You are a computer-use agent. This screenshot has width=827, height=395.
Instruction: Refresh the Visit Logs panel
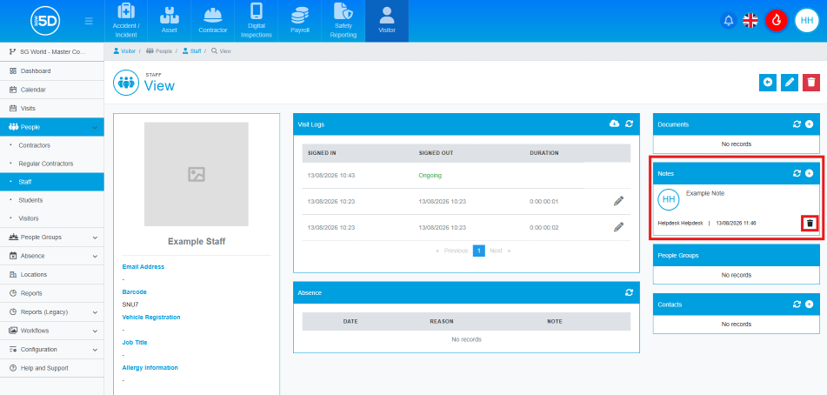coord(629,123)
